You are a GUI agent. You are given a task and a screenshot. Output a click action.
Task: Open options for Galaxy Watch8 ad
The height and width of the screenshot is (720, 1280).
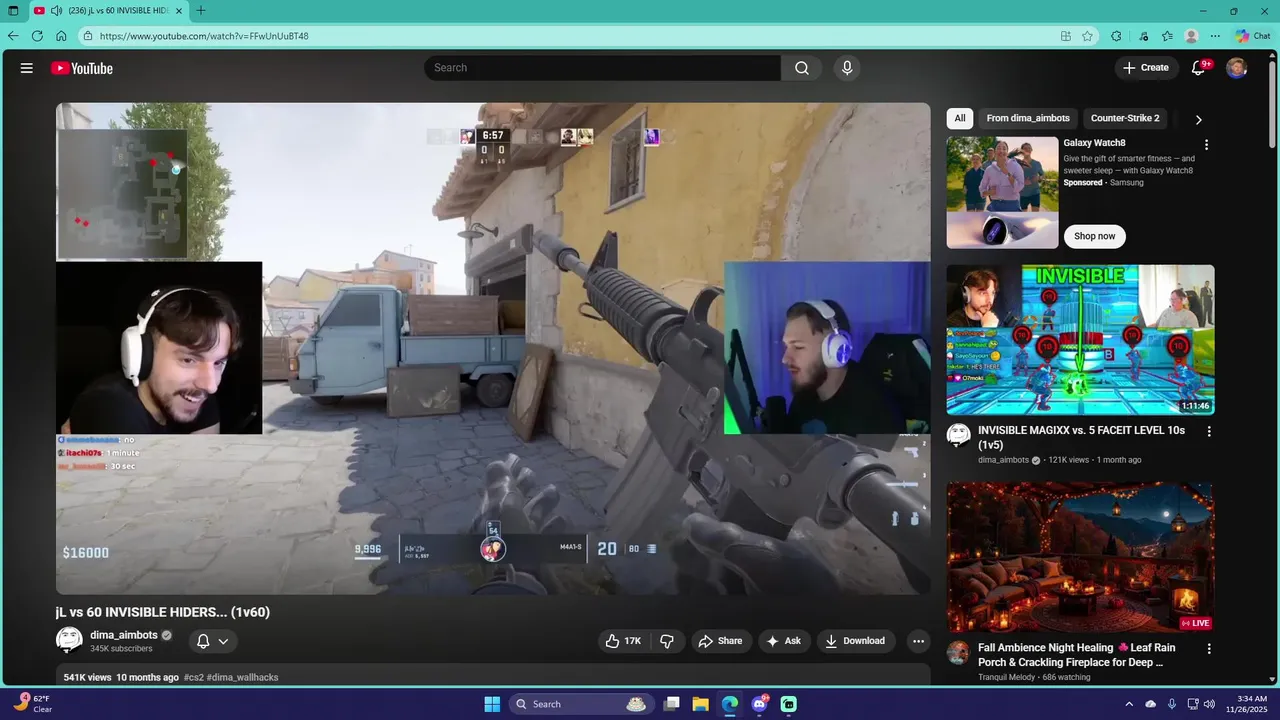[1206, 145]
